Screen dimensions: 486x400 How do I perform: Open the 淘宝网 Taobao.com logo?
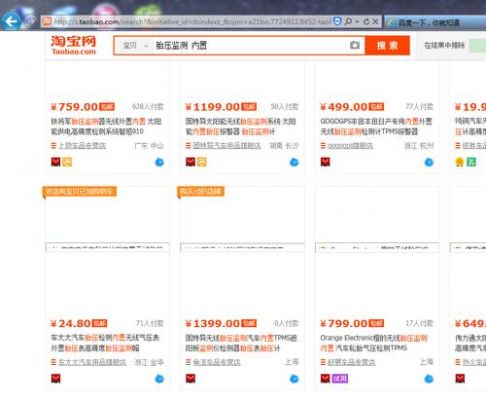tap(73, 45)
